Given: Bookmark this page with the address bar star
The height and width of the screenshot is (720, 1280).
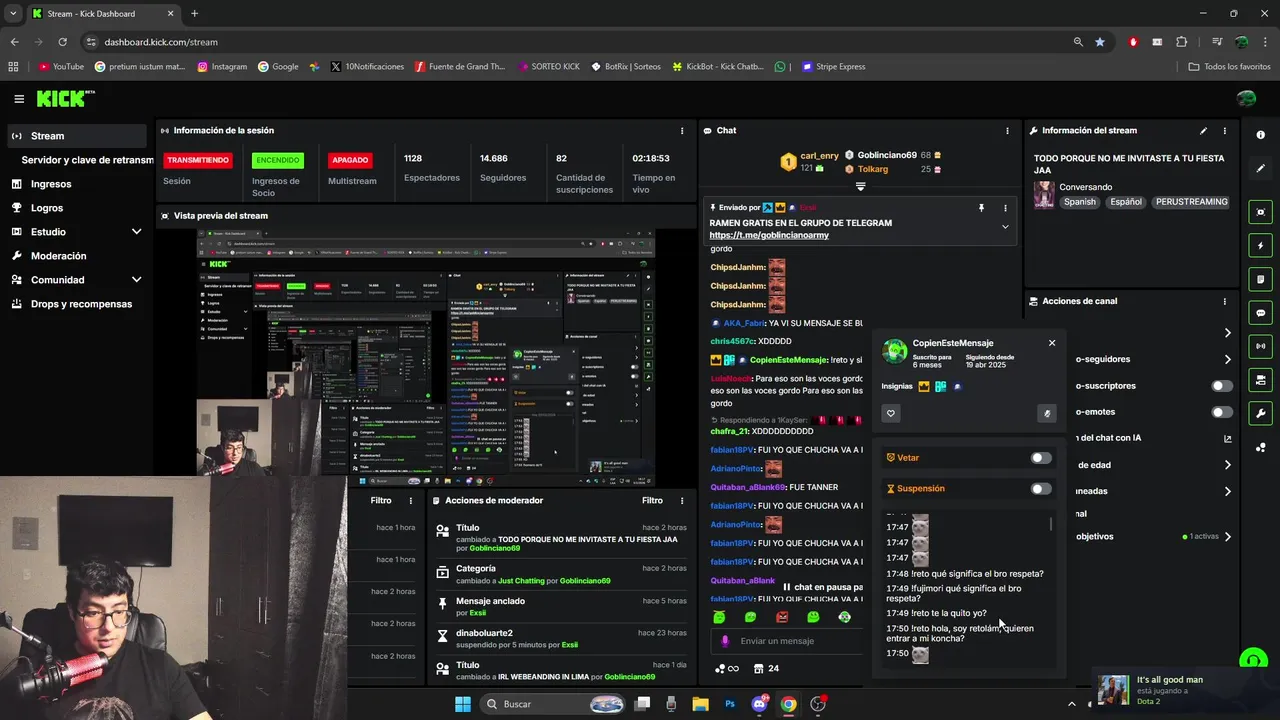Looking at the screenshot, I should [1100, 42].
